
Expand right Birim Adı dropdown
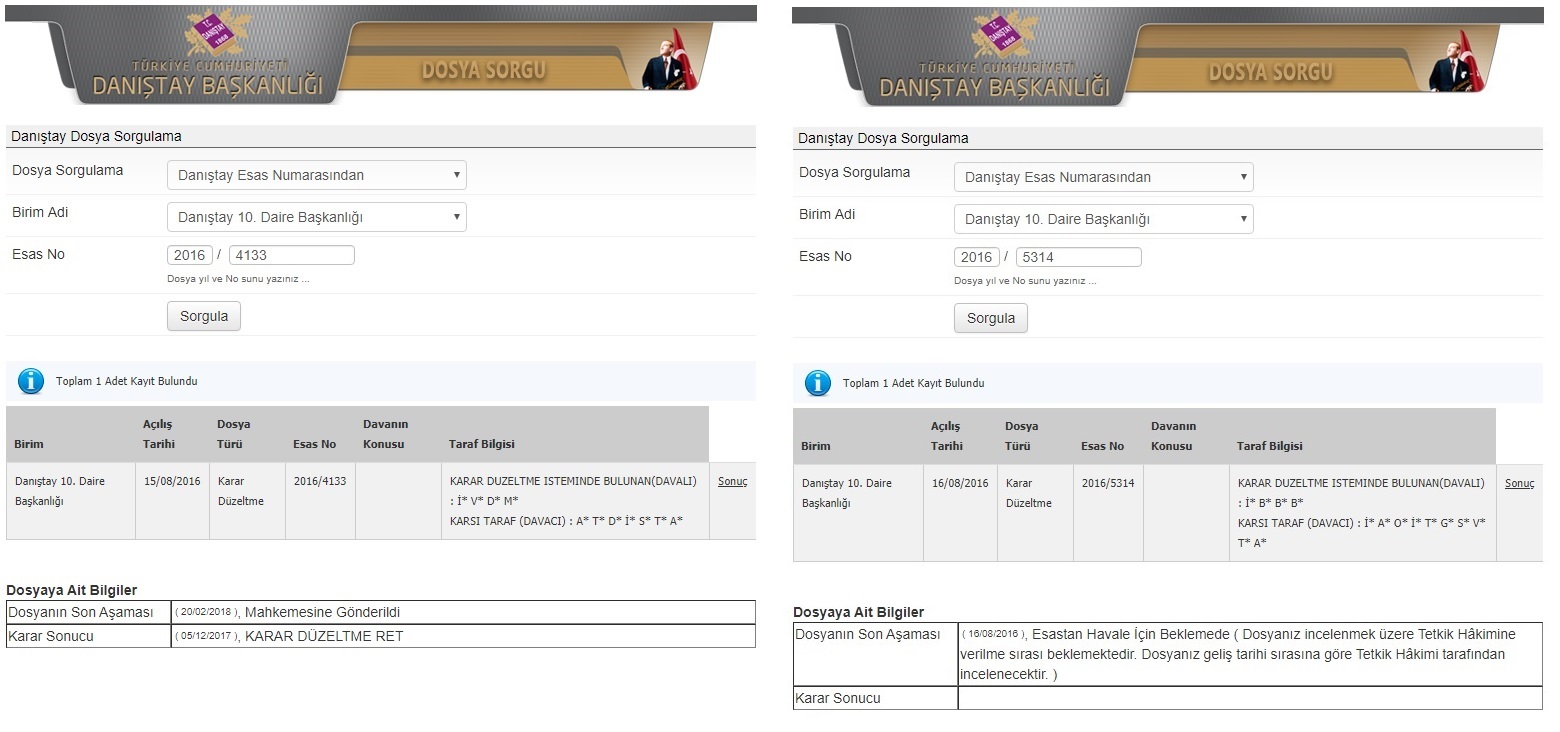(1103, 219)
